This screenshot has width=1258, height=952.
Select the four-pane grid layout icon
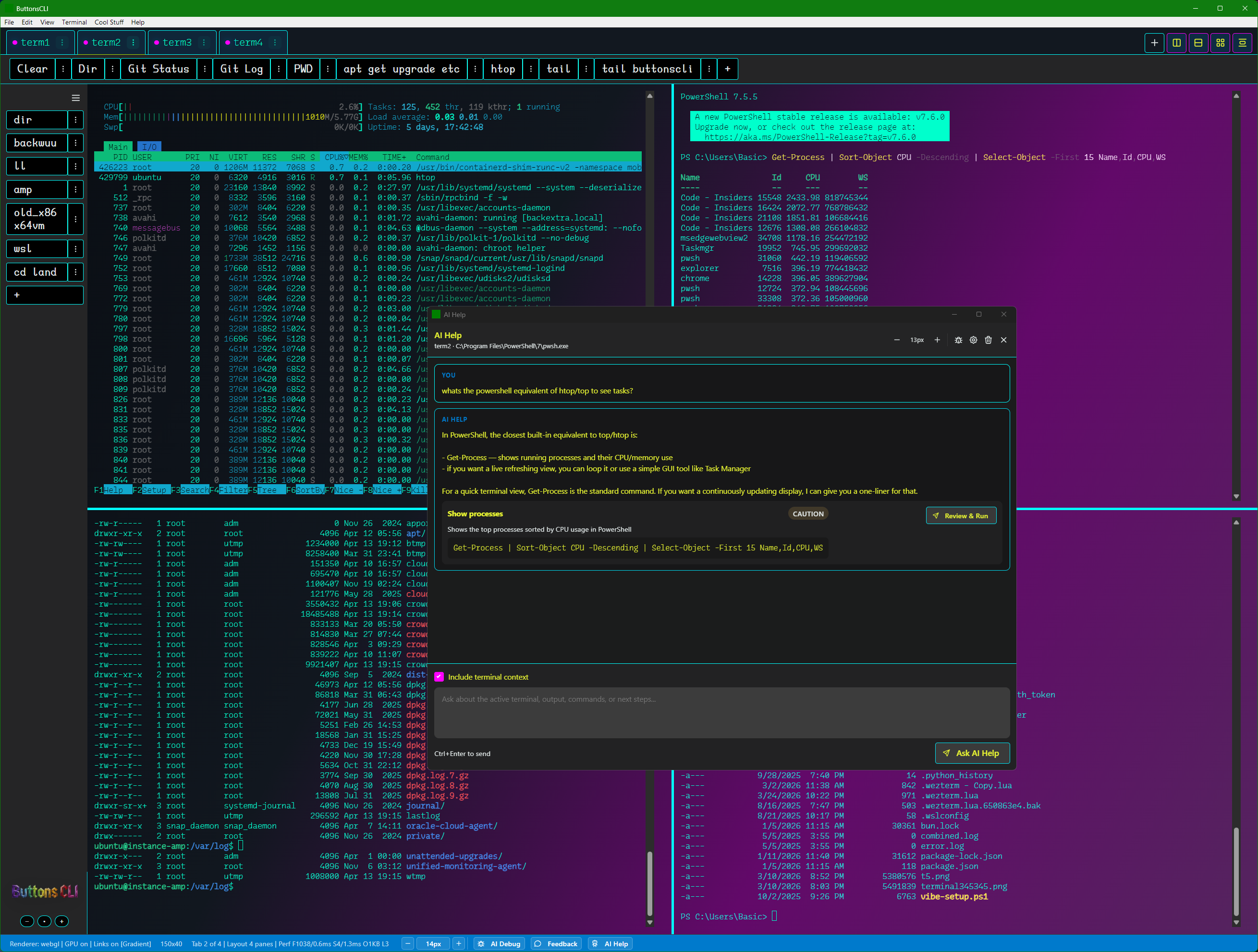(x=1220, y=43)
